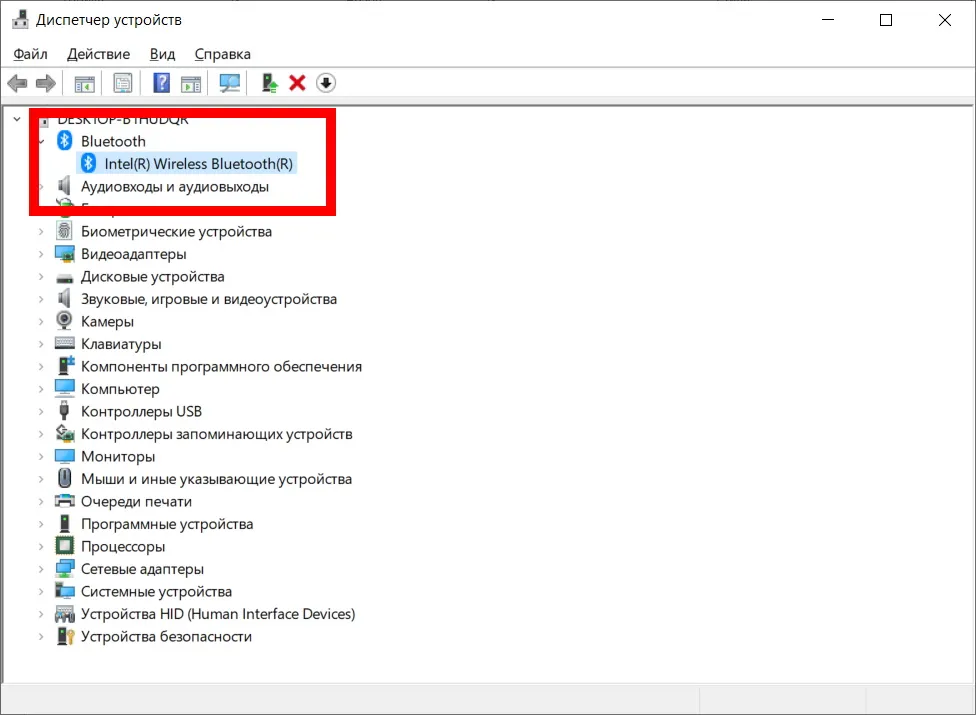The width and height of the screenshot is (976, 715).
Task: Expand Процессоры chevron
Action: coord(41,546)
